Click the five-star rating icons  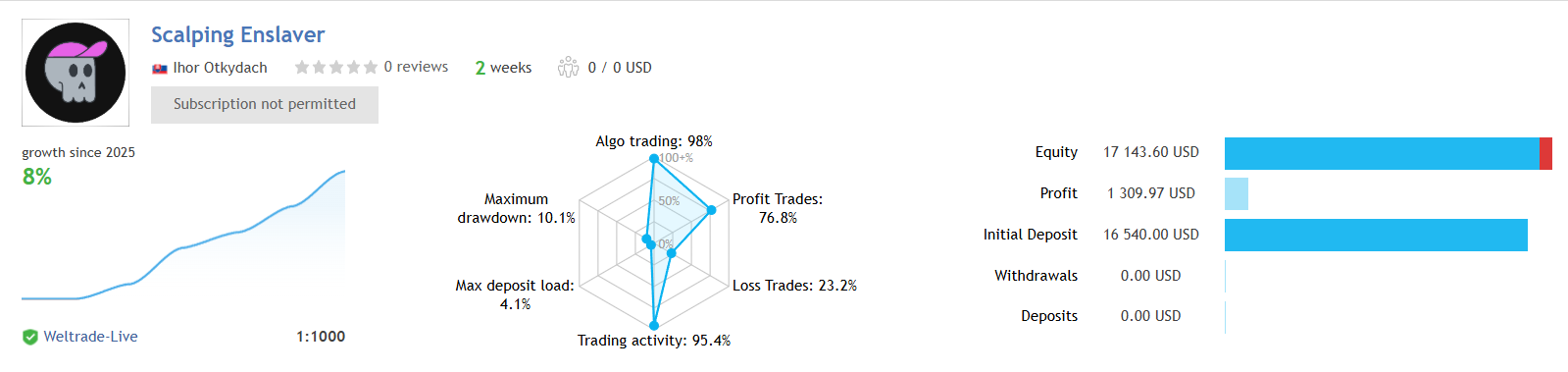335,67
